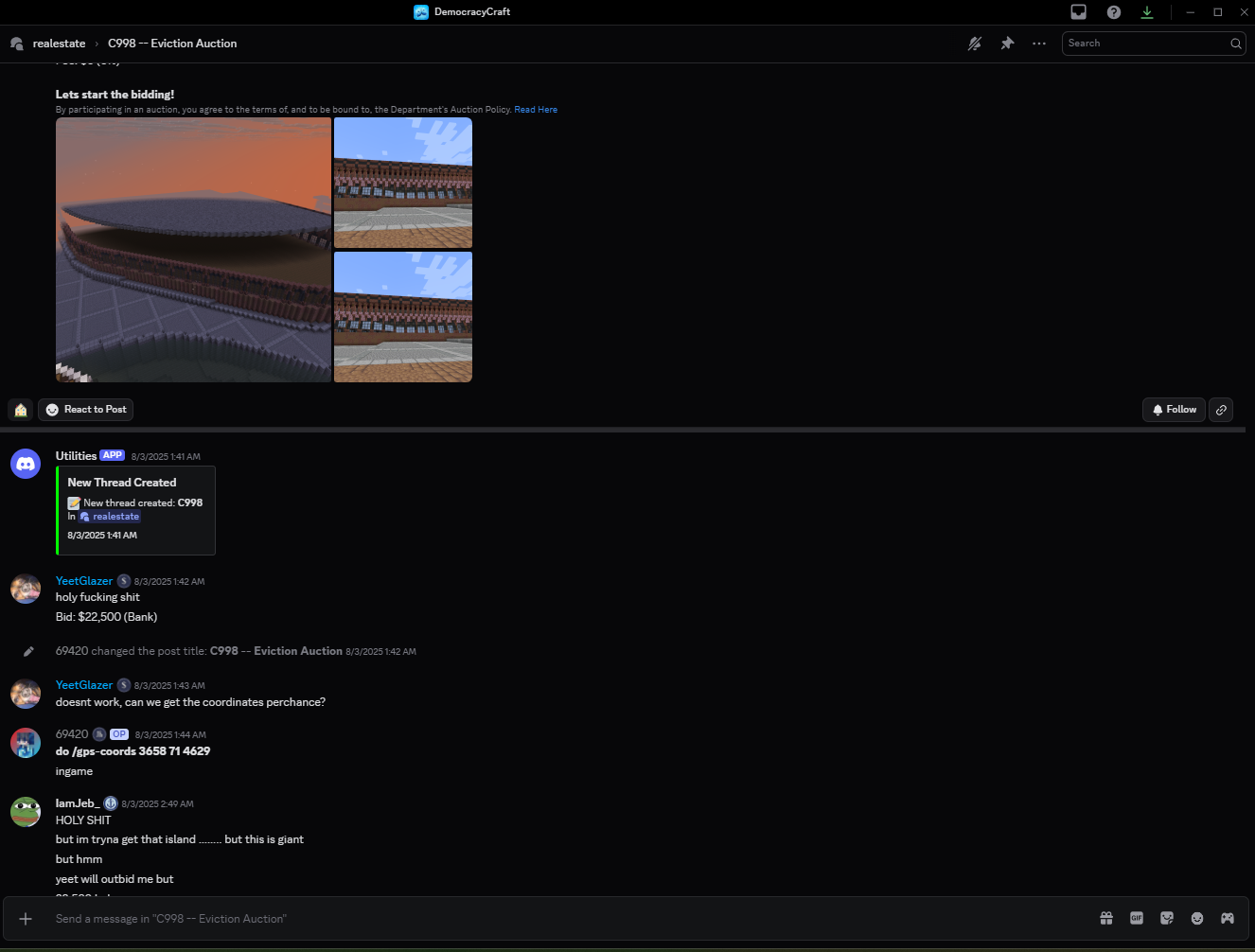The image size is (1255, 952).
Task: Click the Utilities bot avatar
Action: point(26,464)
